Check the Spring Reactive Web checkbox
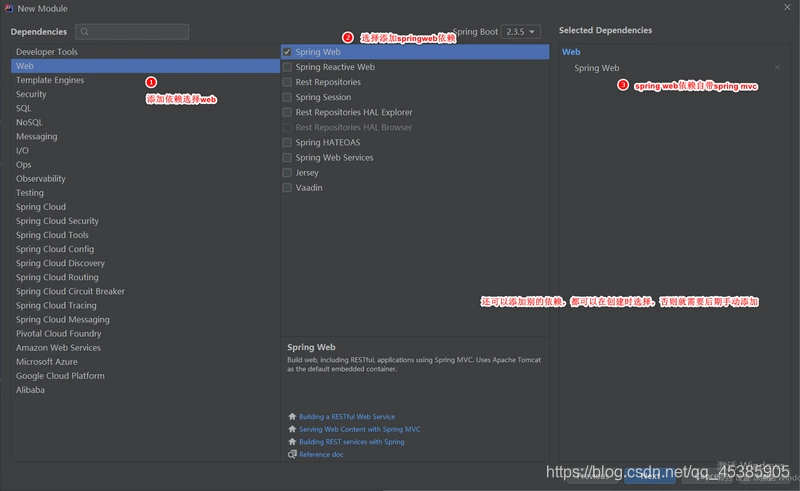The width and height of the screenshot is (800, 491). click(x=287, y=67)
